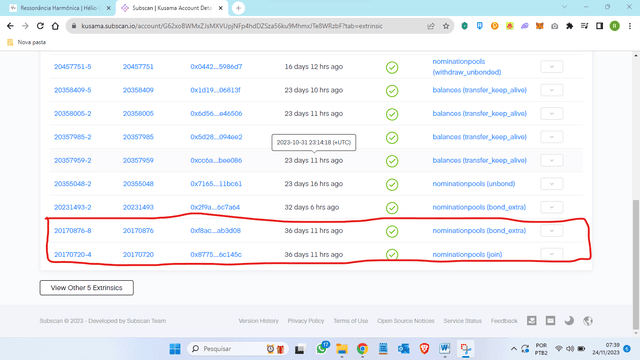This screenshot has width=640, height=360.
Task: Open block 20170876 link
Action: click(138, 231)
